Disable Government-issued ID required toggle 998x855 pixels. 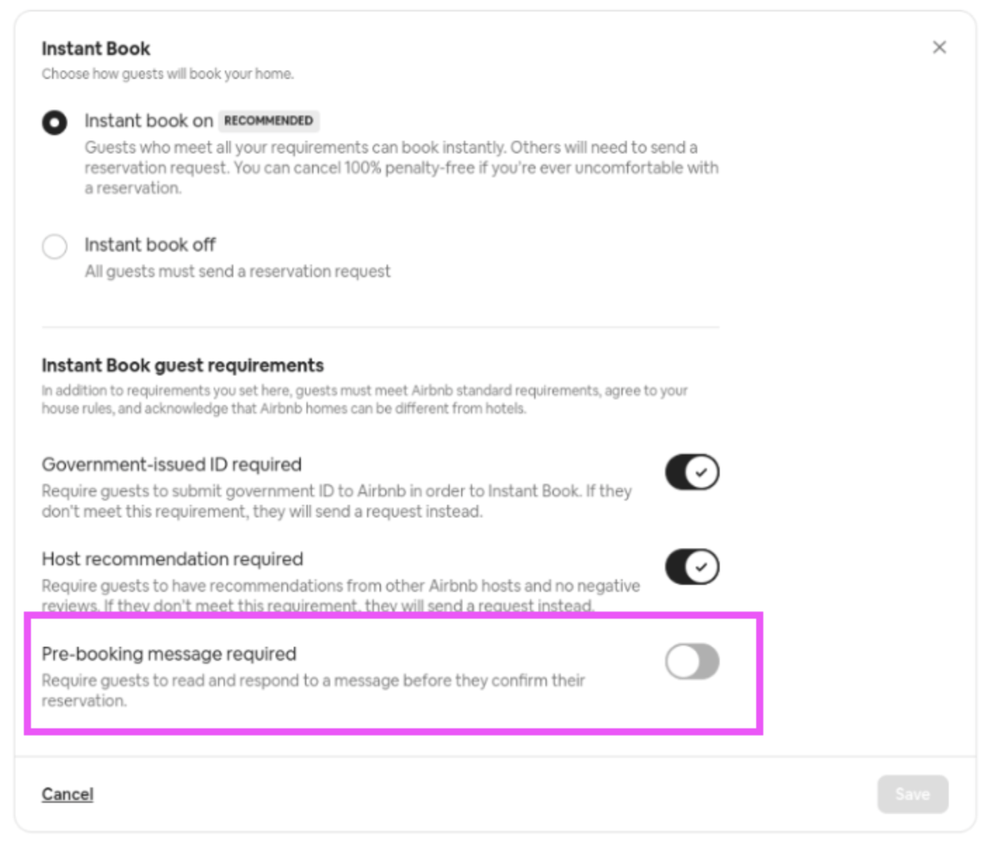coord(692,472)
